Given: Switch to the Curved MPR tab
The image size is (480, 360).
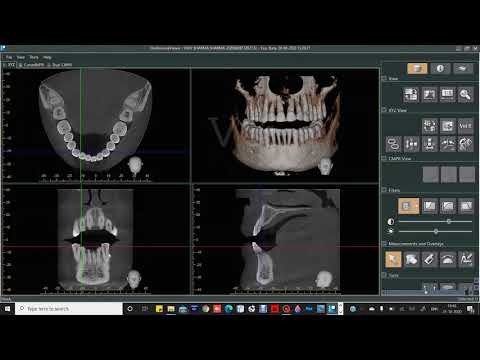Looking at the screenshot, I should [x=31, y=65].
